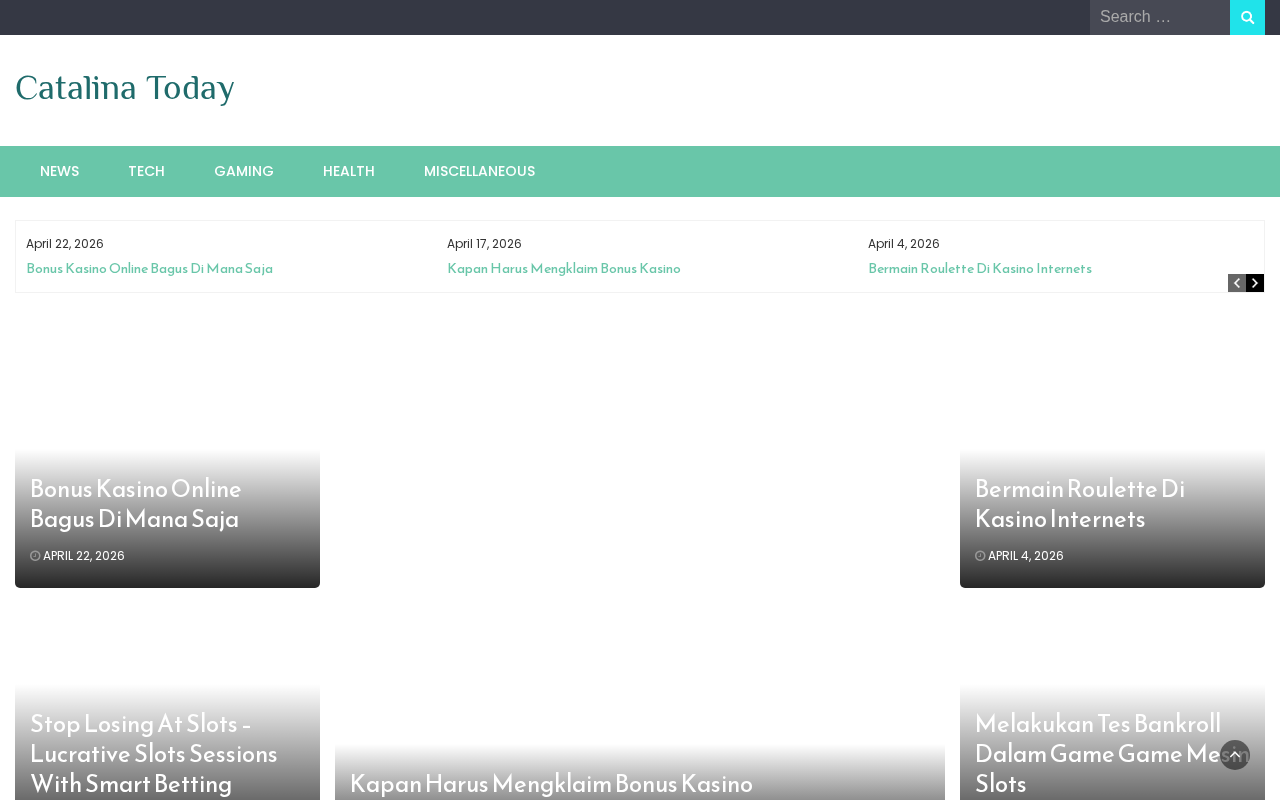Screen dimensions: 1280x800
Task: Click the search magnifier icon button
Action: 1247,17
